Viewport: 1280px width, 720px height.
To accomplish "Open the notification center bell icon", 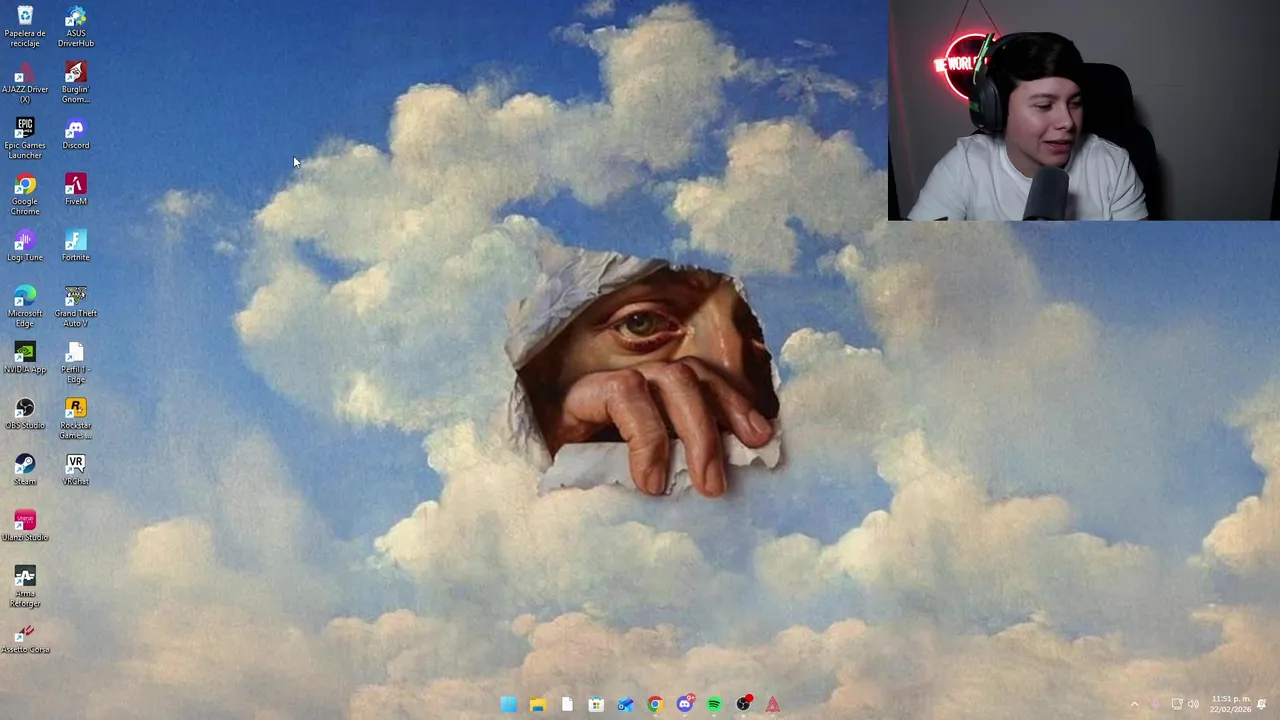I will coord(1262,705).
